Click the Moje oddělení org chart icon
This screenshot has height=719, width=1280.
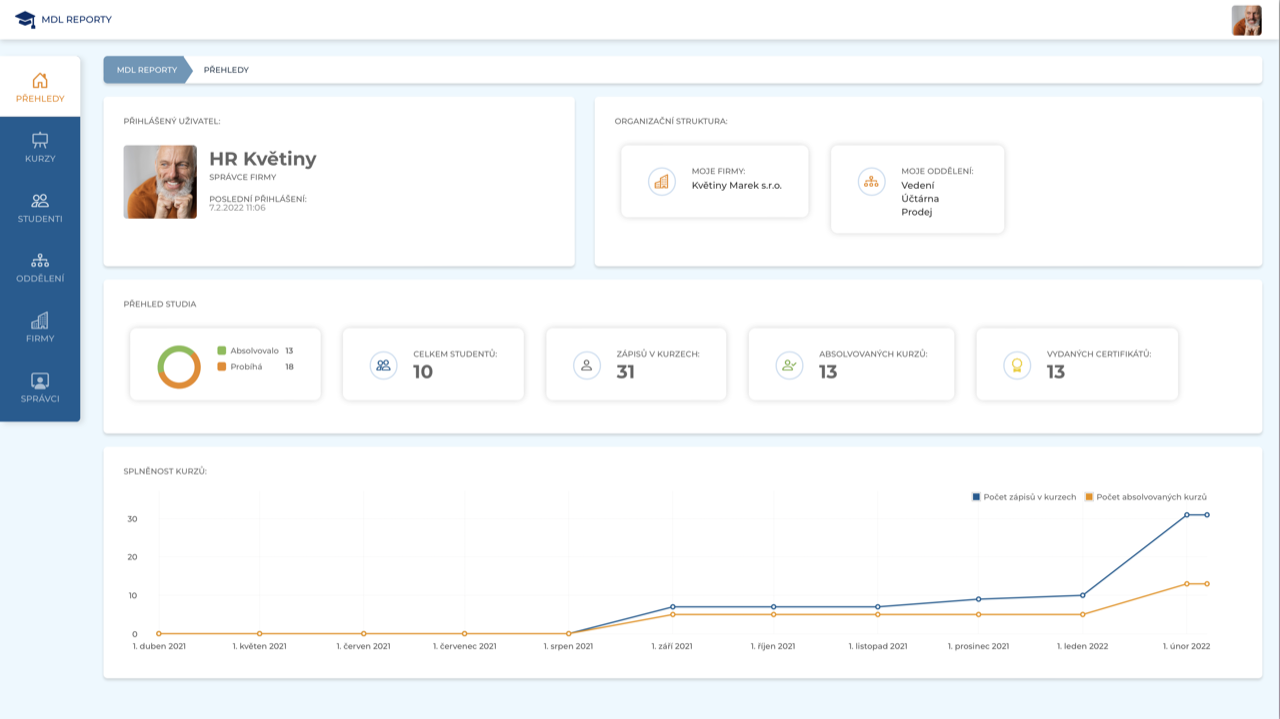(871, 181)
